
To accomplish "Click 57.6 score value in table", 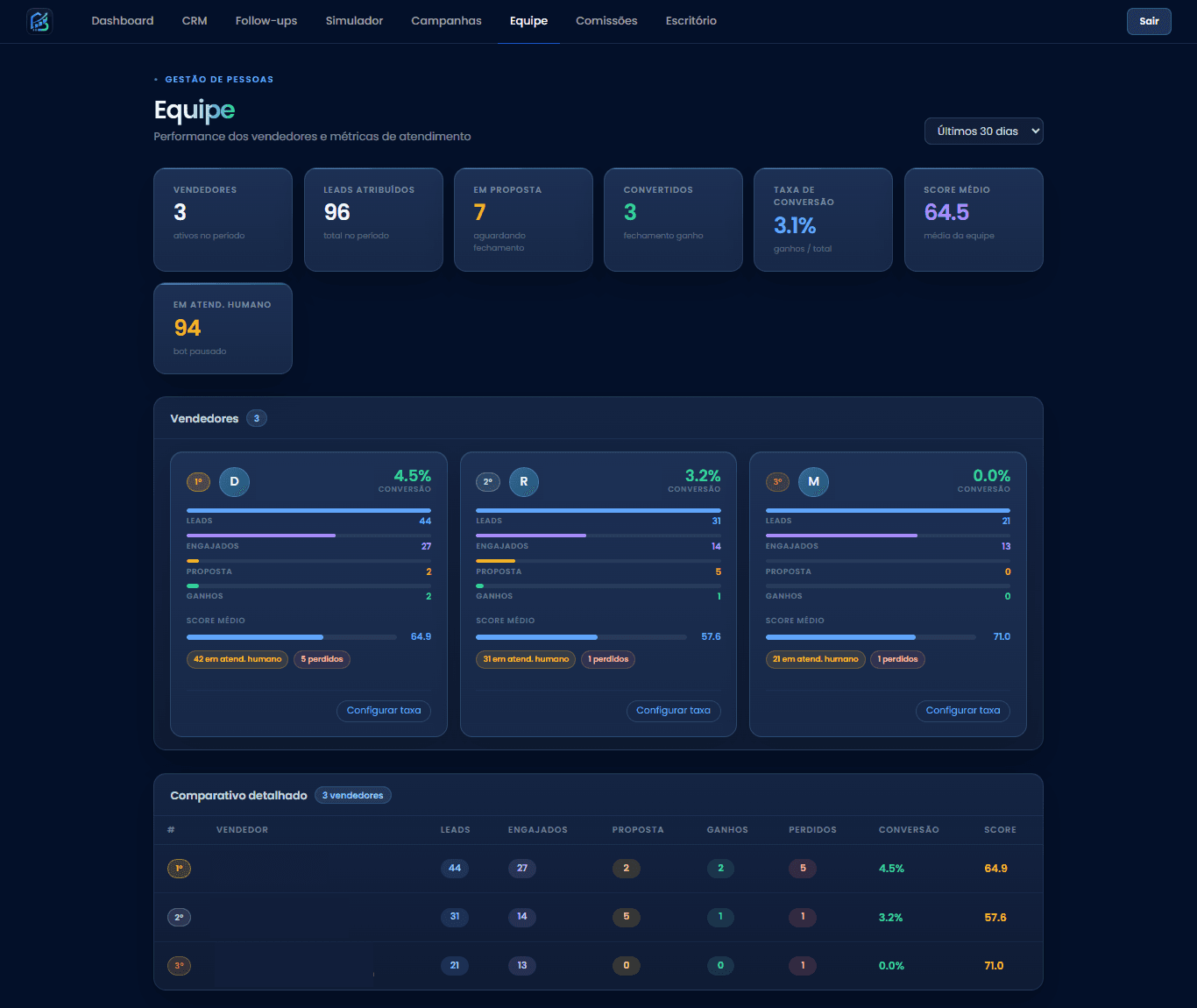I will tap(995, 918).
